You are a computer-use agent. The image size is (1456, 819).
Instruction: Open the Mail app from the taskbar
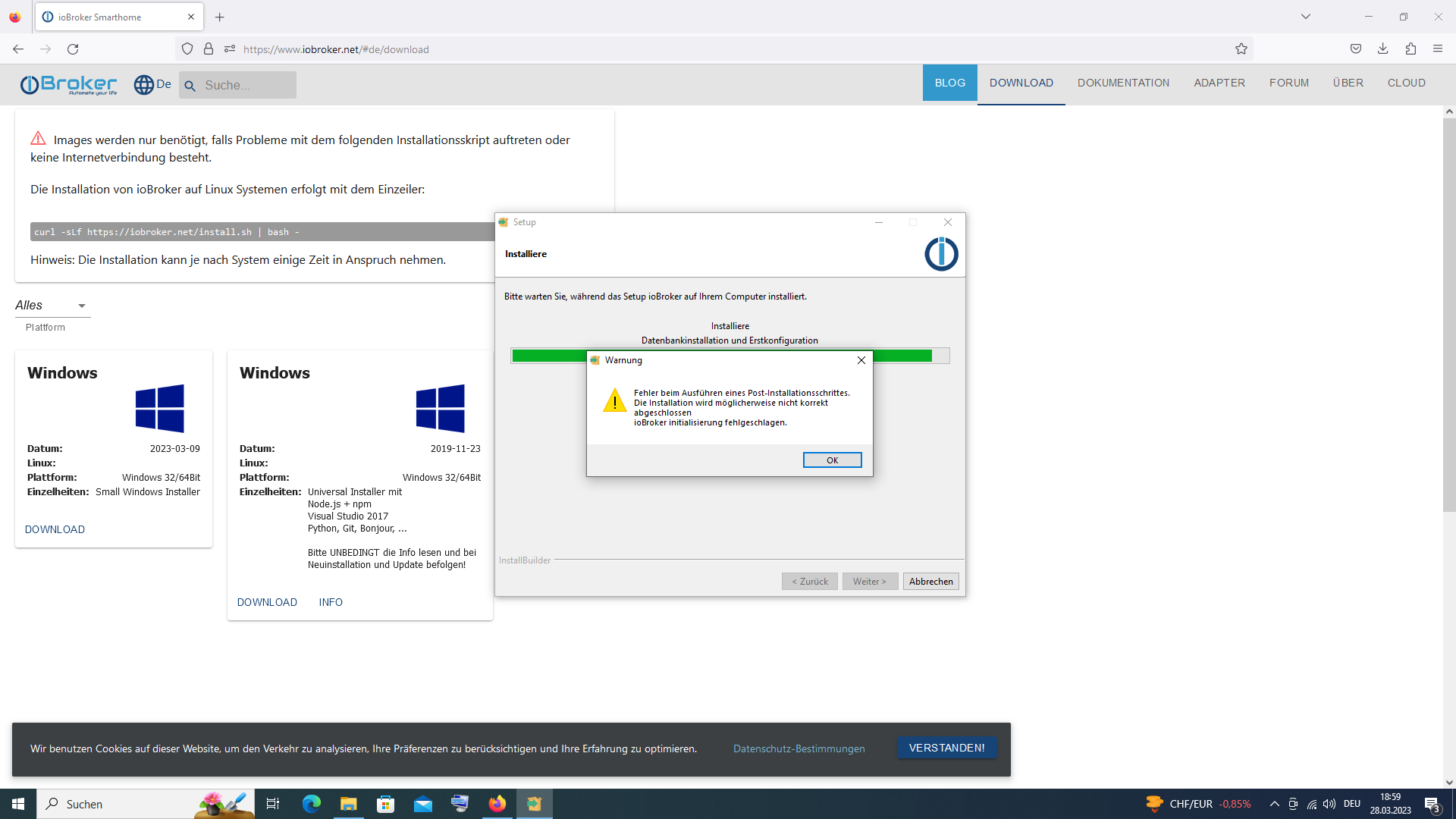423,804
